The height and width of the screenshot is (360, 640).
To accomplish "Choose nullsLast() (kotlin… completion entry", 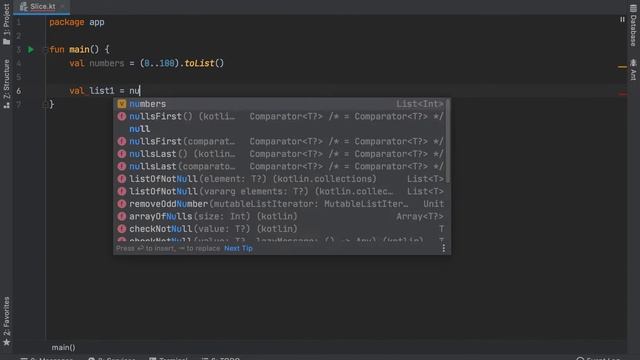I will point(280,154).
